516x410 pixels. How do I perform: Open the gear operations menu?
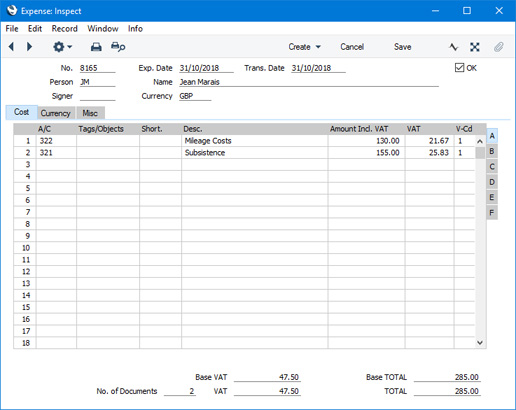(x=62, y=47)
